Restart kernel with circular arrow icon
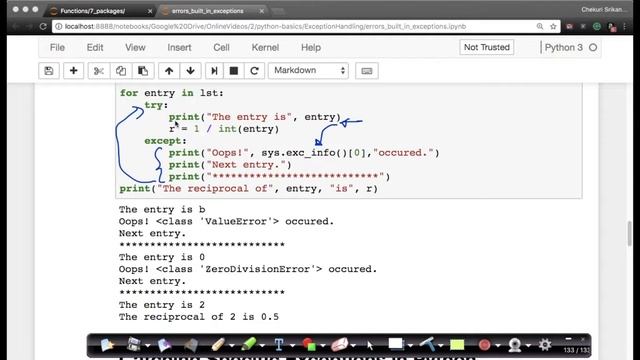Viewport: 640px width, 360px height. (254, 71)
